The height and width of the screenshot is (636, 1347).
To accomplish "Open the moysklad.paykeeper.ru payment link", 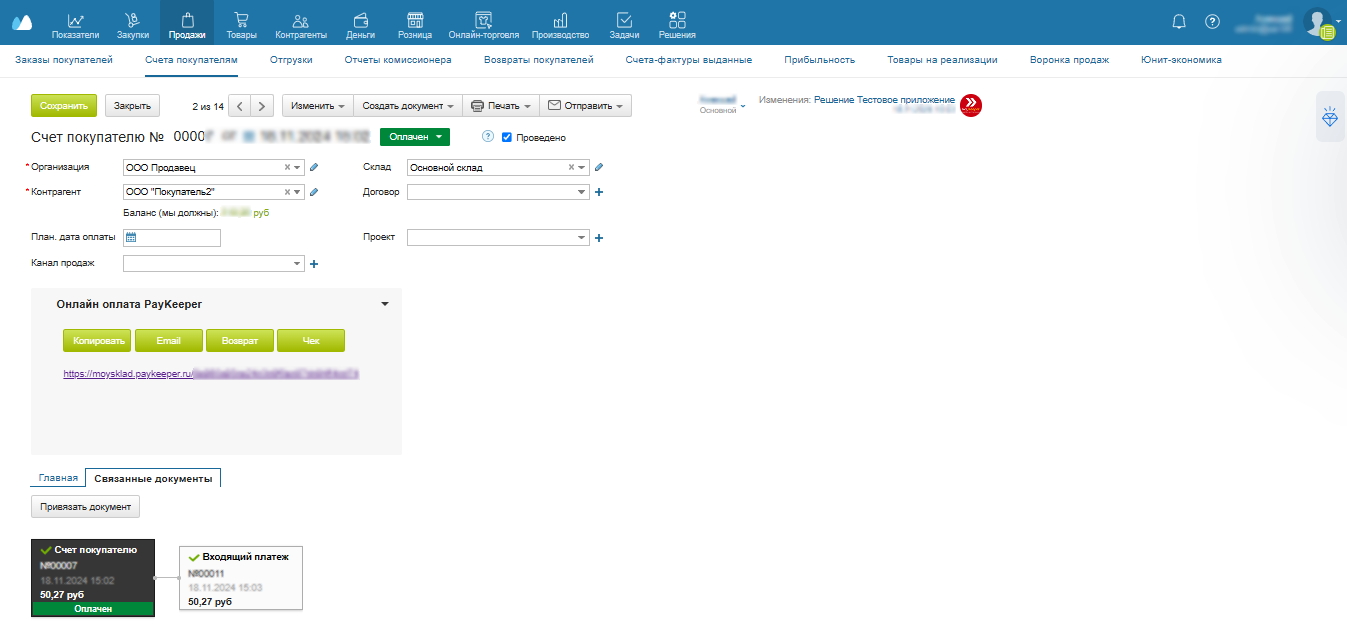I will coord(127,373).
